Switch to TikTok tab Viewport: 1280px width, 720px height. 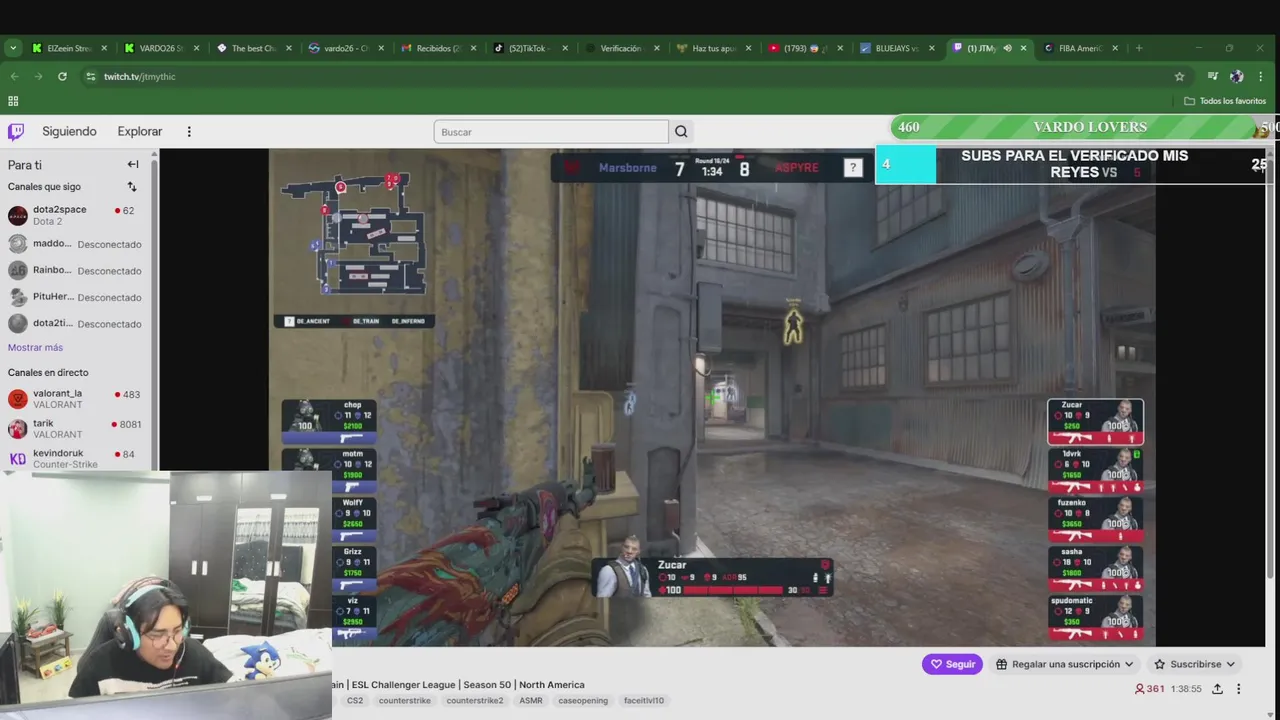coord(531,48)
